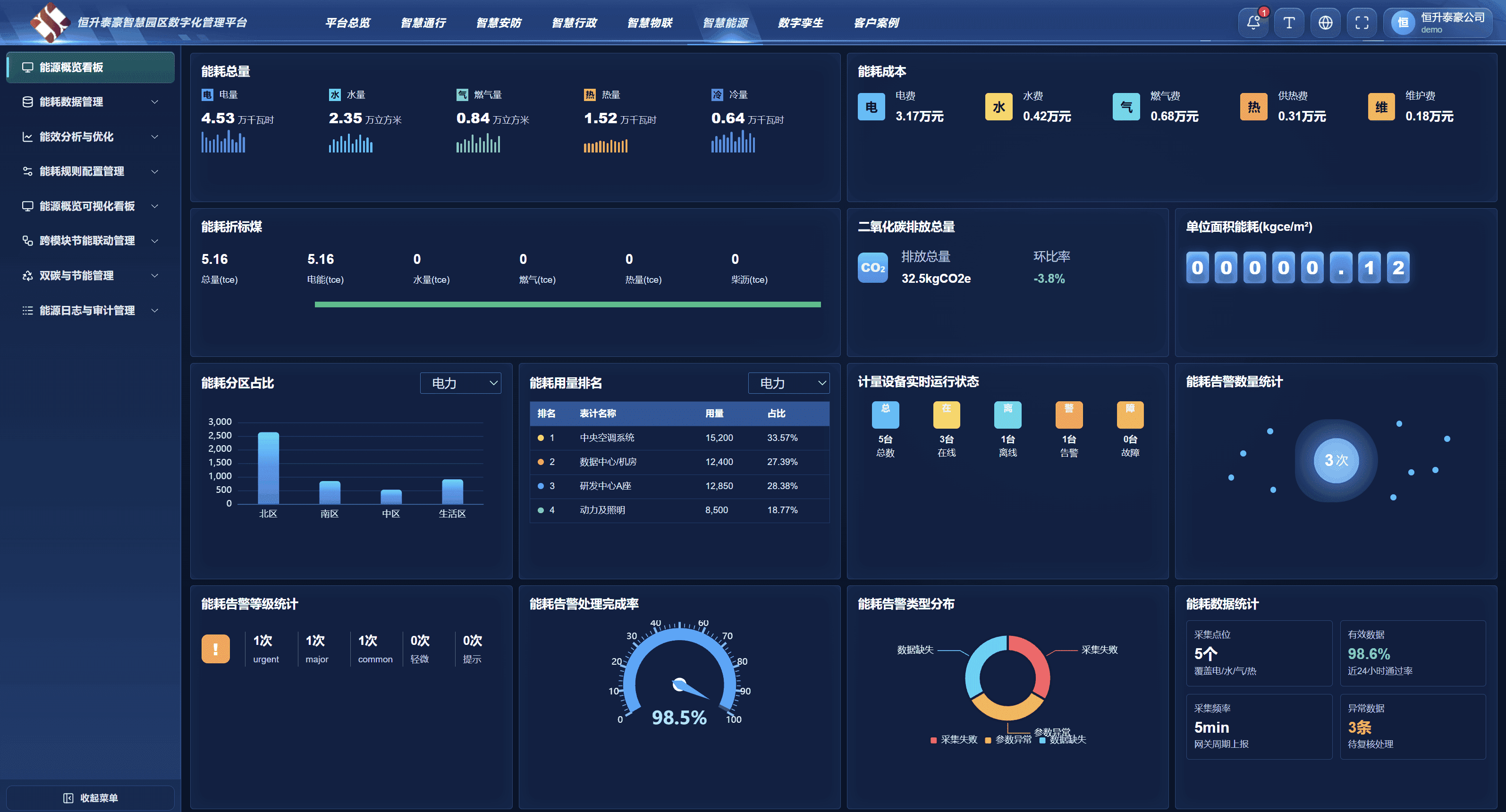Viewport: 1506px width, 812px height.
Task: Open the notification bell icon
Action: tap(1253, 23)
